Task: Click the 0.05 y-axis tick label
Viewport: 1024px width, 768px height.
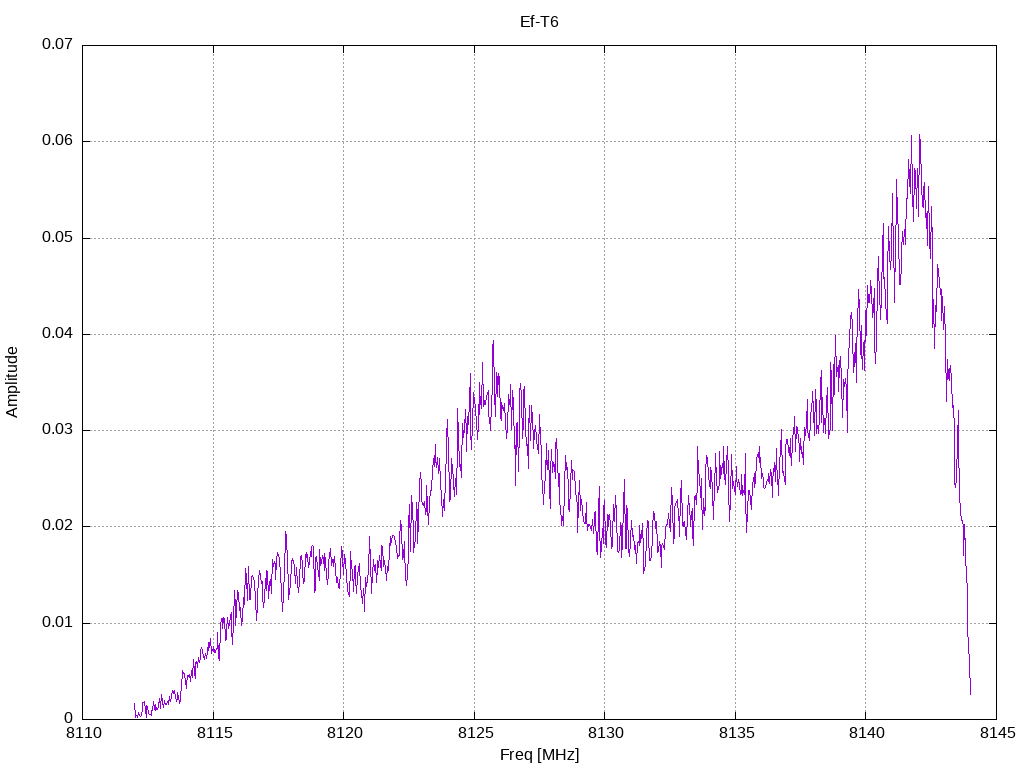Action: [x=57, y=238]
